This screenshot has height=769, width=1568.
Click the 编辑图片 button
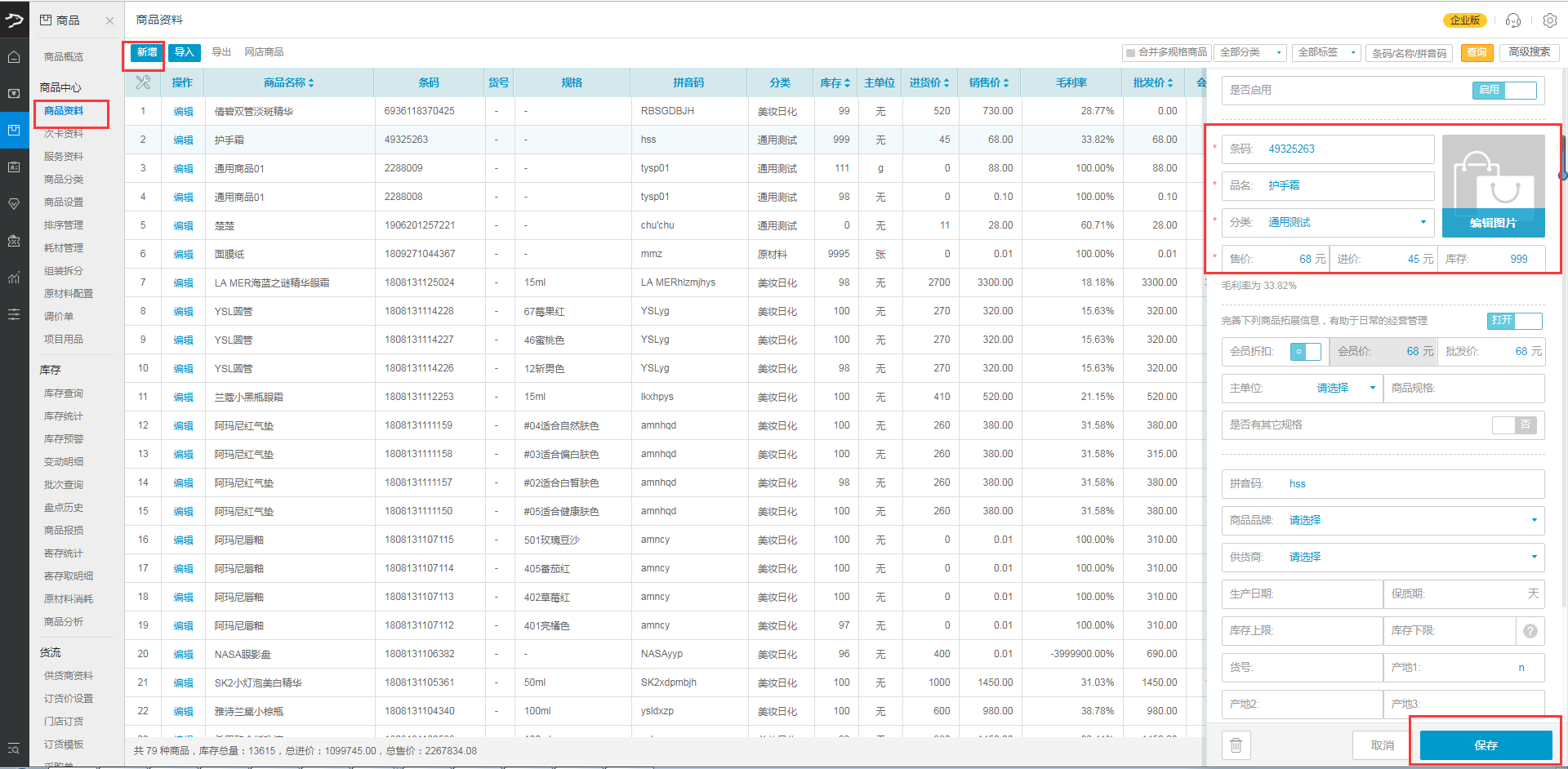[x=1493, y=223]
